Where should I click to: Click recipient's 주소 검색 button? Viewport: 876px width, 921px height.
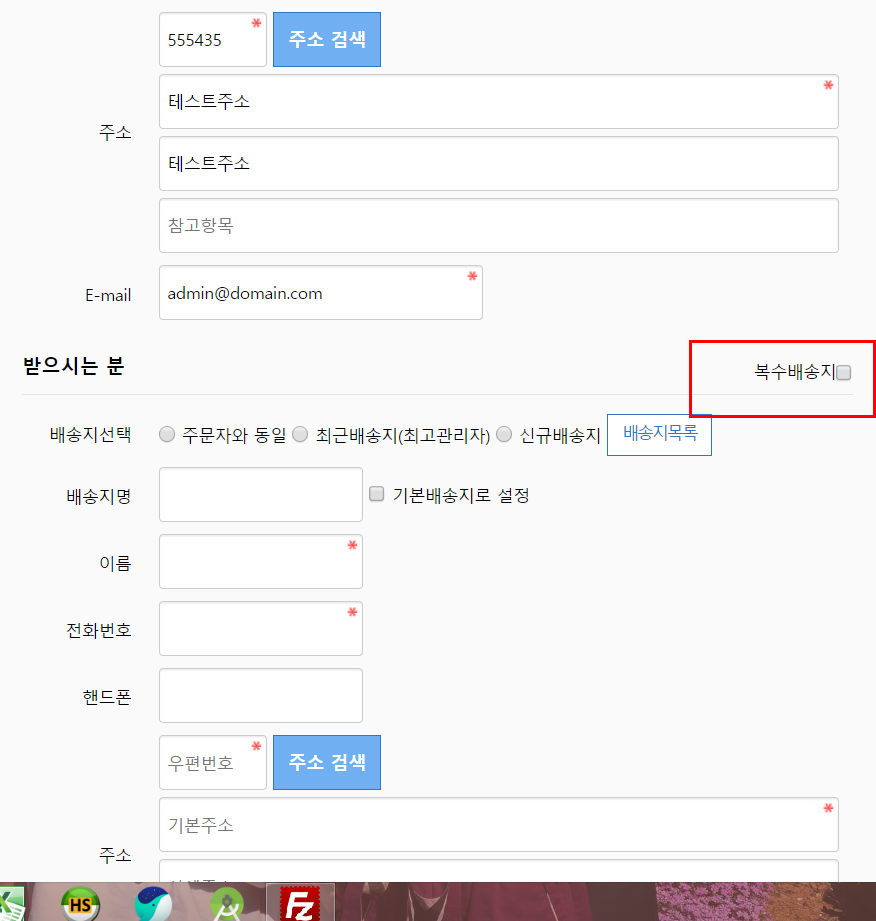(x=326, y=762)
